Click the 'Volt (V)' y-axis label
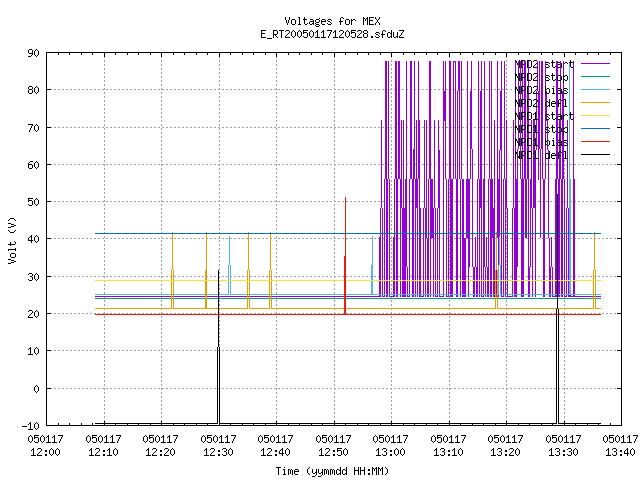640x480 pixels. click(12, 240)
